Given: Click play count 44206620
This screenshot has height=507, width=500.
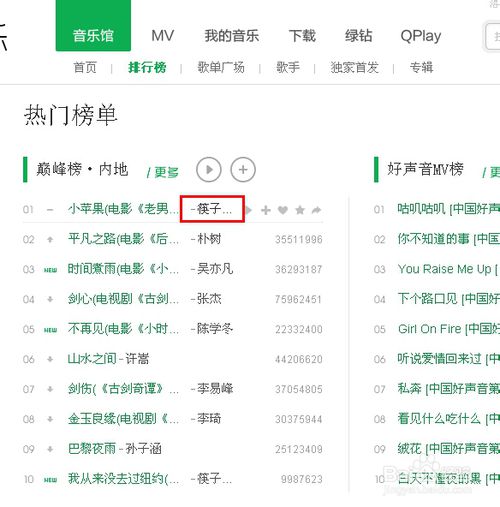Looking at the screenshot, I should tap(299, 359).
